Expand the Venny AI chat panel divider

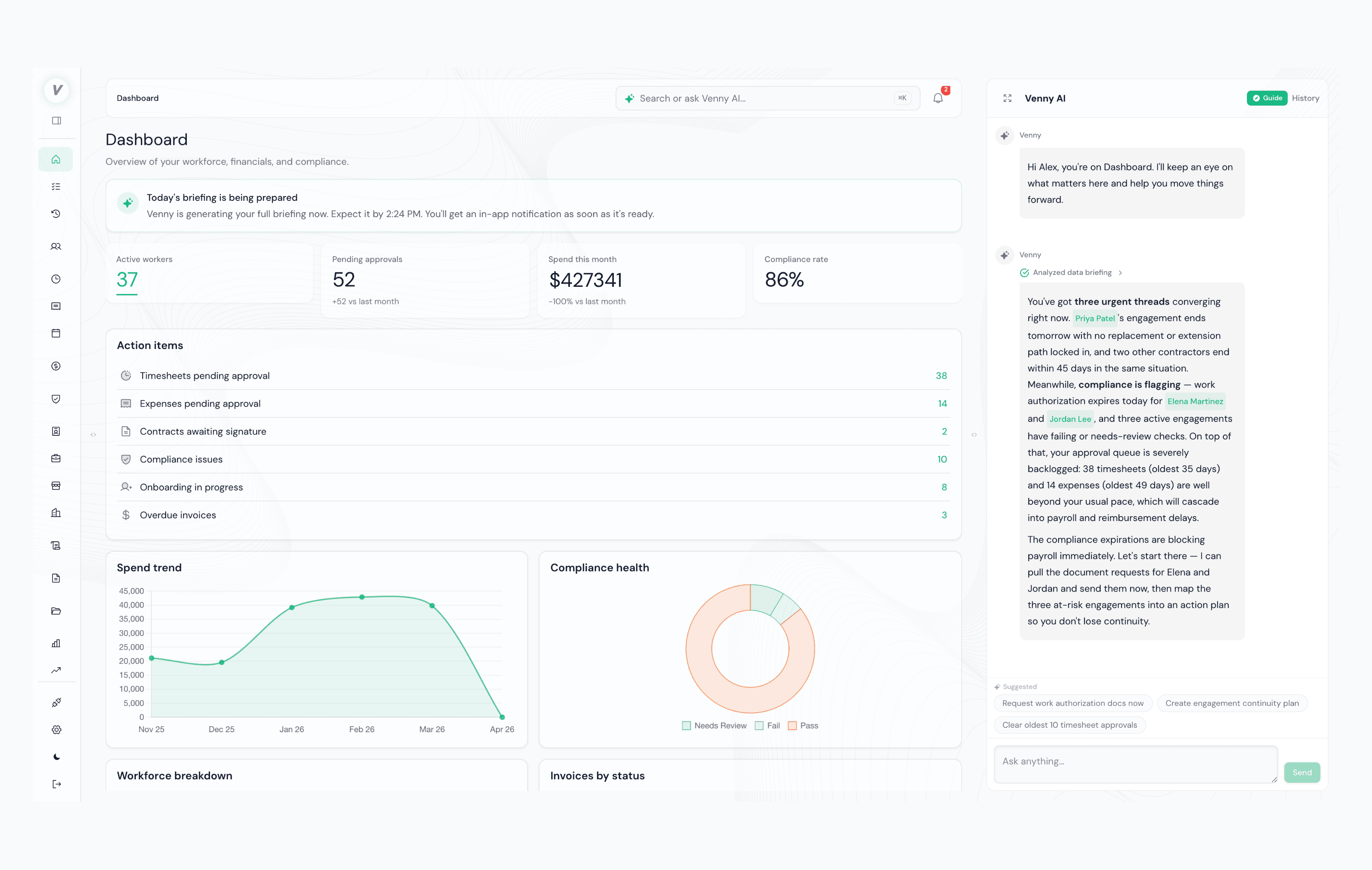(x=974, y=434)
